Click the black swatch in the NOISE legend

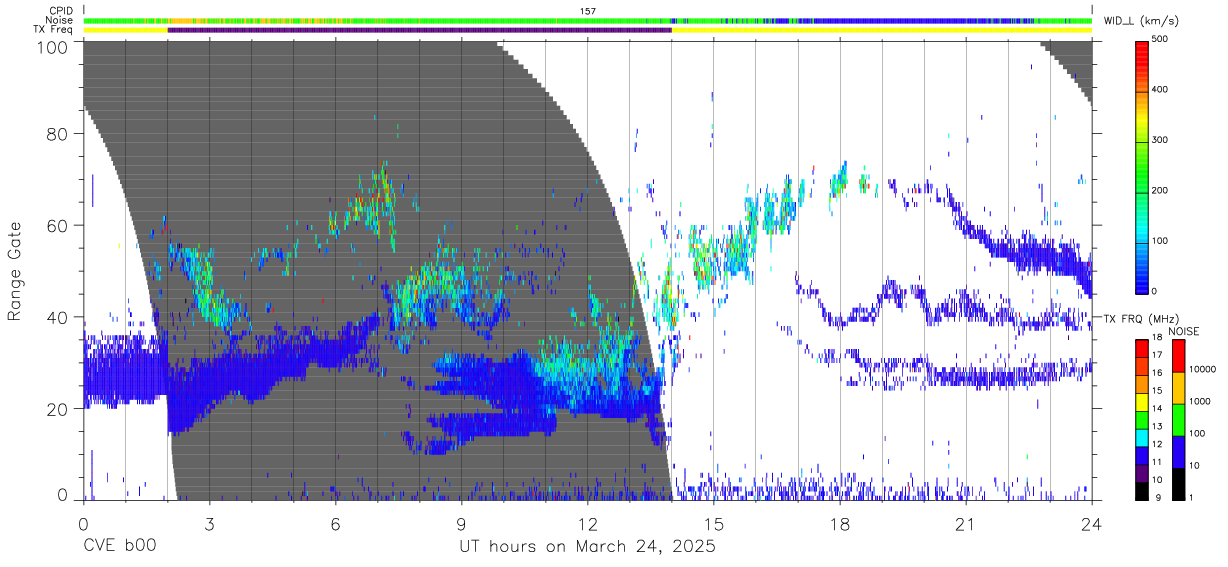point(1177,484)
